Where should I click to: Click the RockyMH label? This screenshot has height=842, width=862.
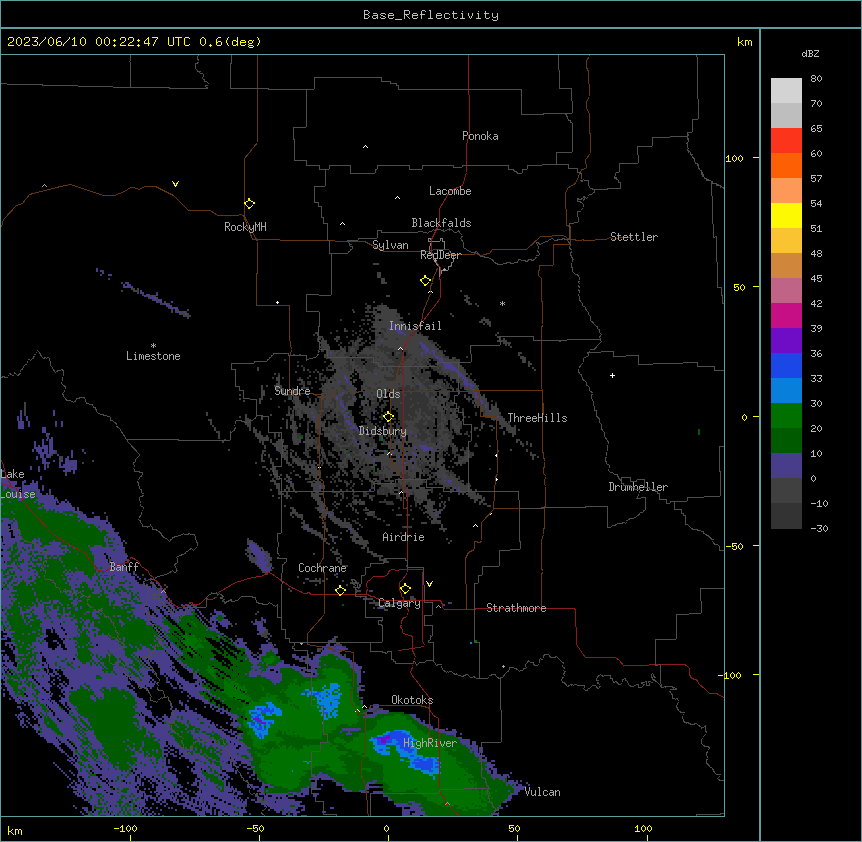click(x=245, y=227)
